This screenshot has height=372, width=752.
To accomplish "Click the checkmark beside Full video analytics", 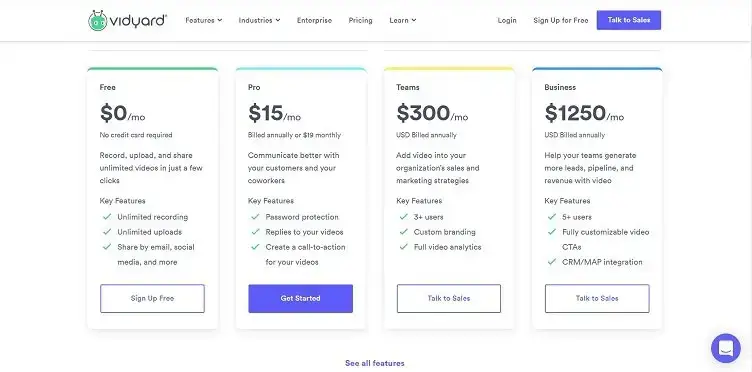I will 403,247.
